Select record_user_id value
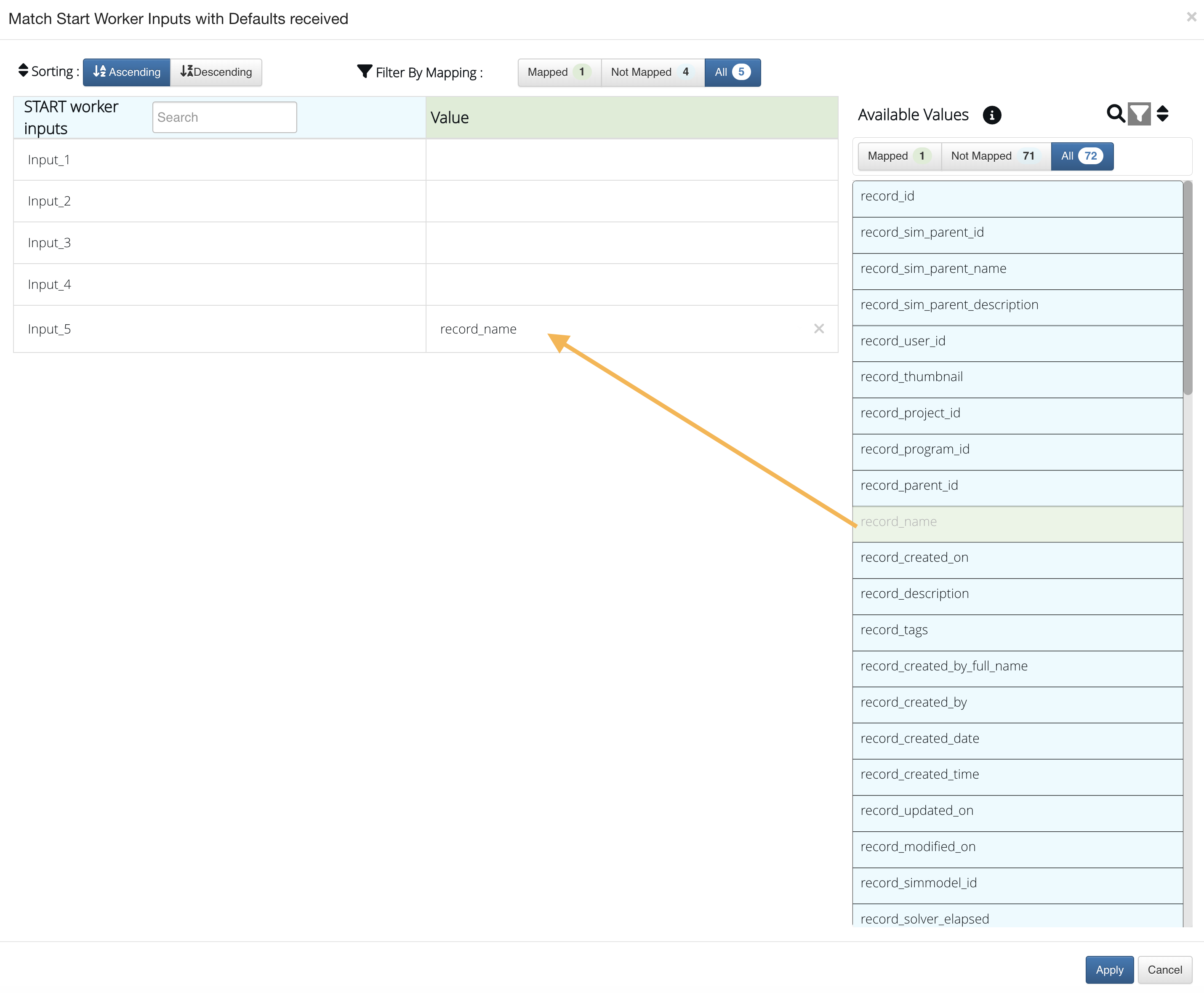 point(1018,343)
